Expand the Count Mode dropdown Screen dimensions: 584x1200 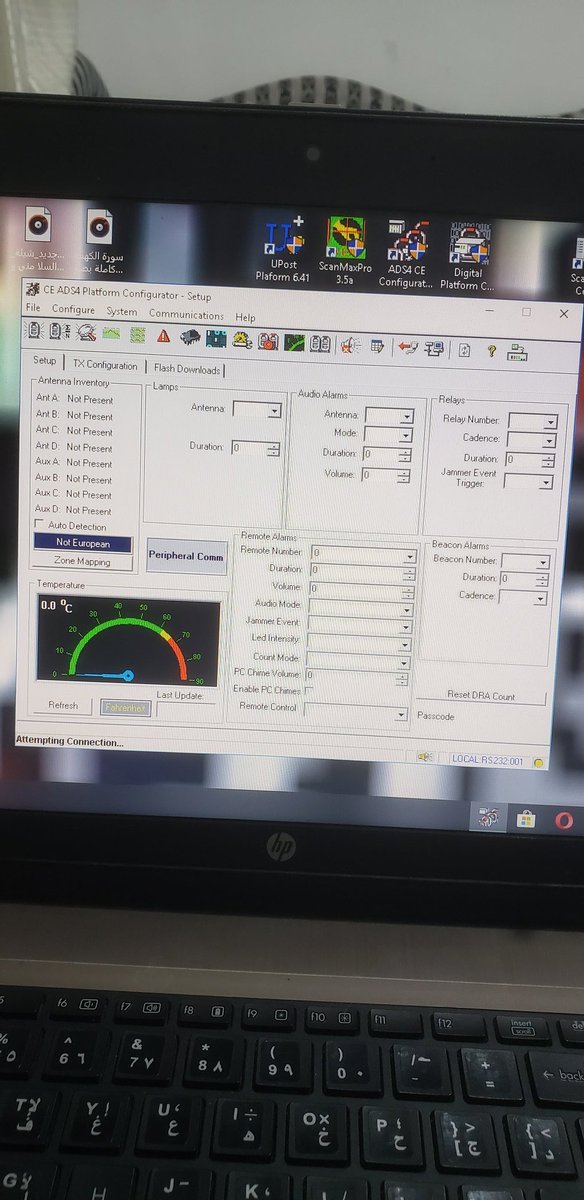pos(359,660)
